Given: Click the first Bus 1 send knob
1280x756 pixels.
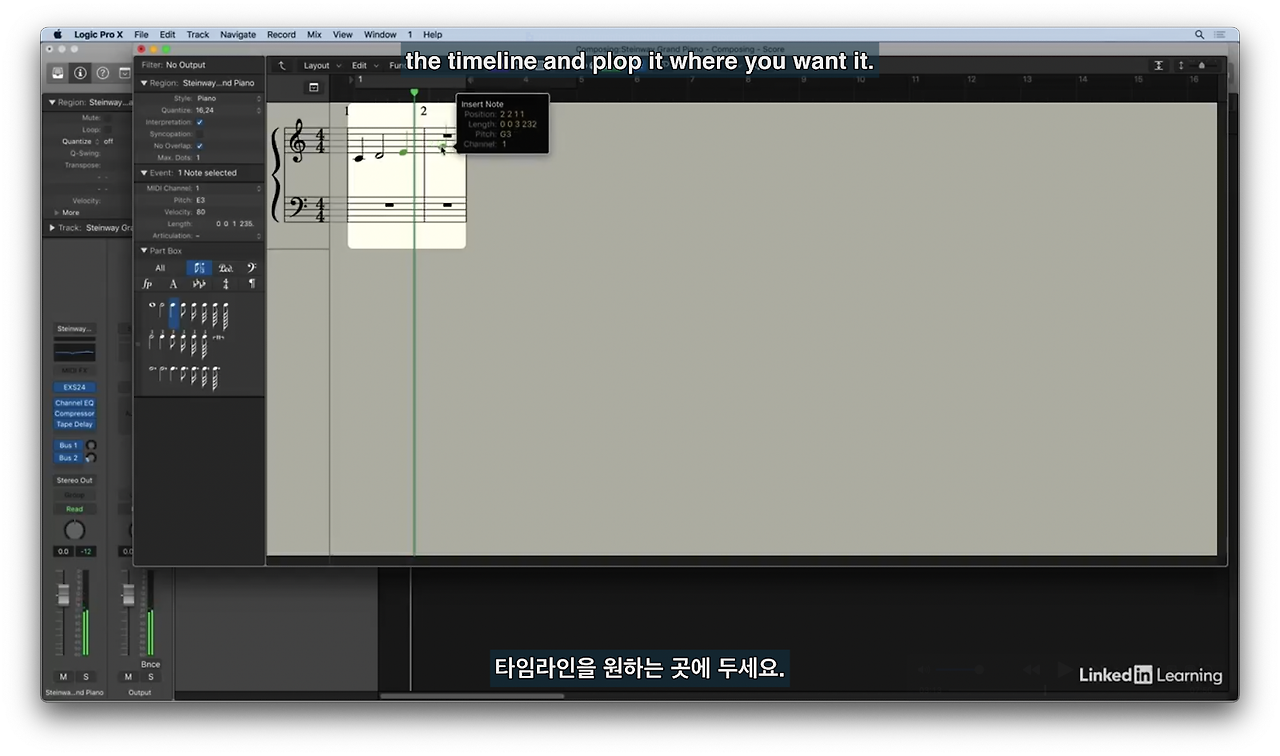Looking at the screenshot, I should [91, 445].
